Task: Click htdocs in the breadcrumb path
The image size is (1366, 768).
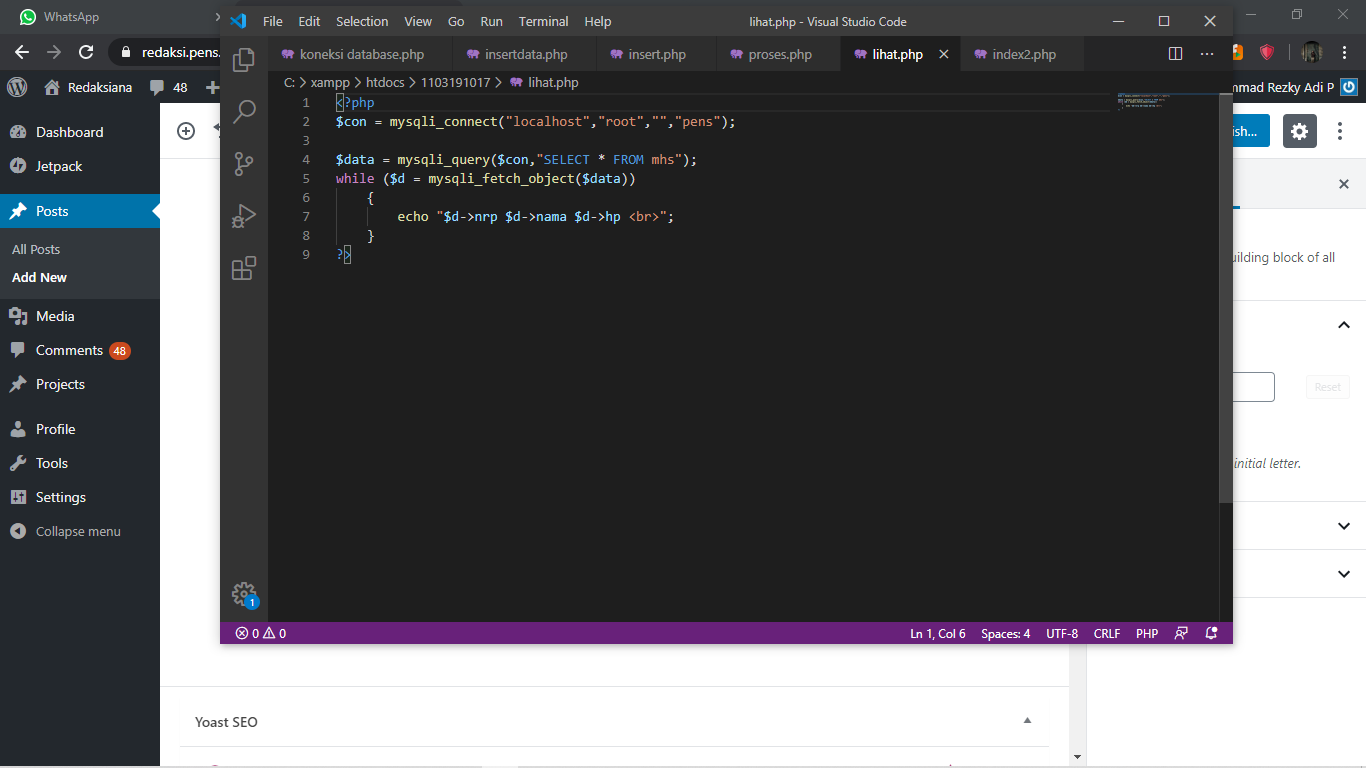Action: [385, 82]
